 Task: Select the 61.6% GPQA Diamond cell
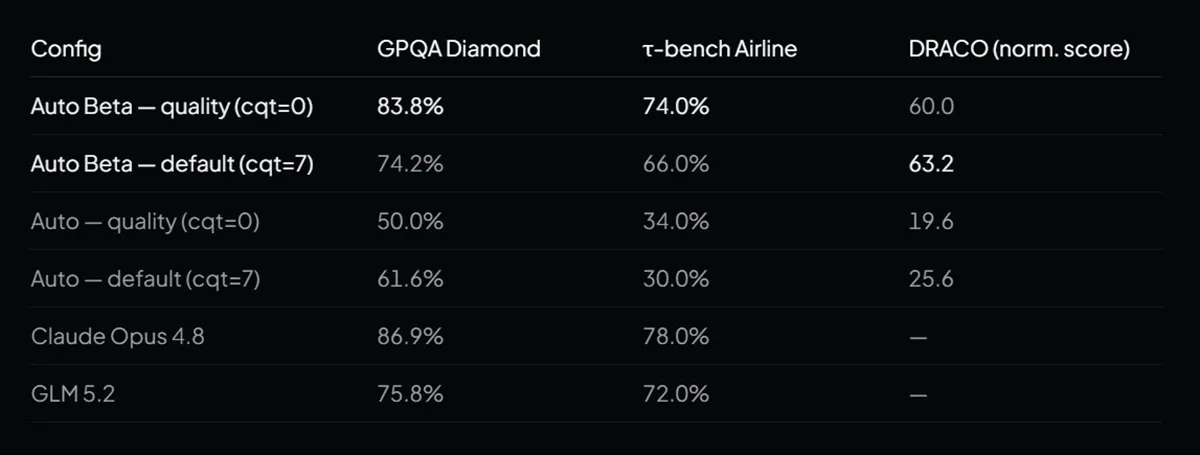coord(409,279)
